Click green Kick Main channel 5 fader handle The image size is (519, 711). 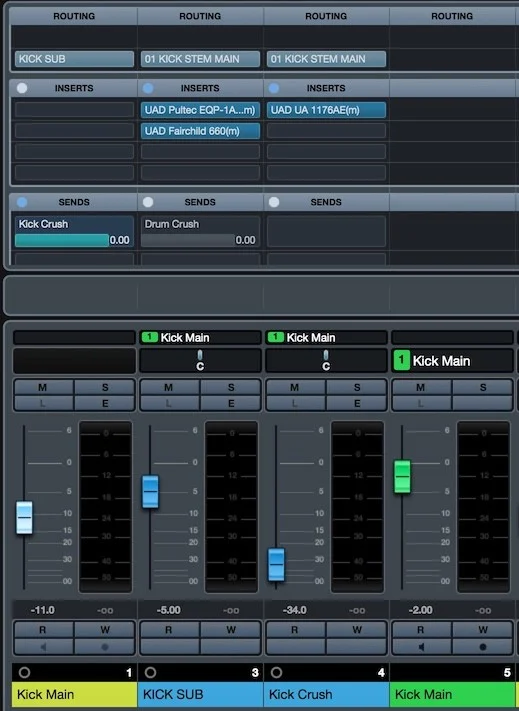click(403, 477)
